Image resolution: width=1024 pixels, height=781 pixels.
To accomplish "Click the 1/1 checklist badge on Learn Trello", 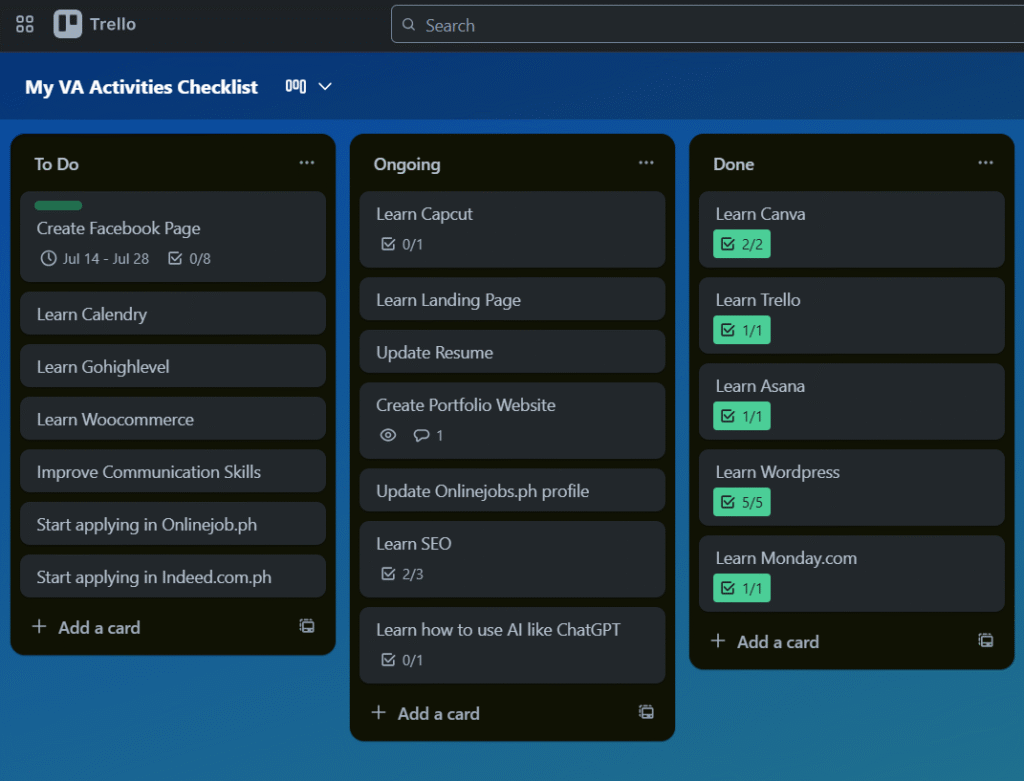I will [742, 330].
